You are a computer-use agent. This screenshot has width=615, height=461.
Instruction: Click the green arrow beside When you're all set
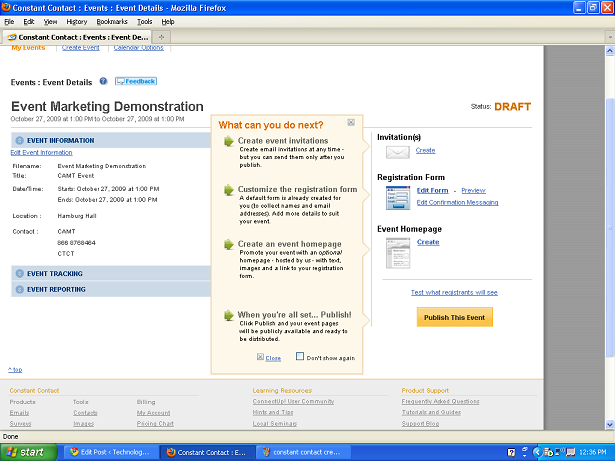229,315
